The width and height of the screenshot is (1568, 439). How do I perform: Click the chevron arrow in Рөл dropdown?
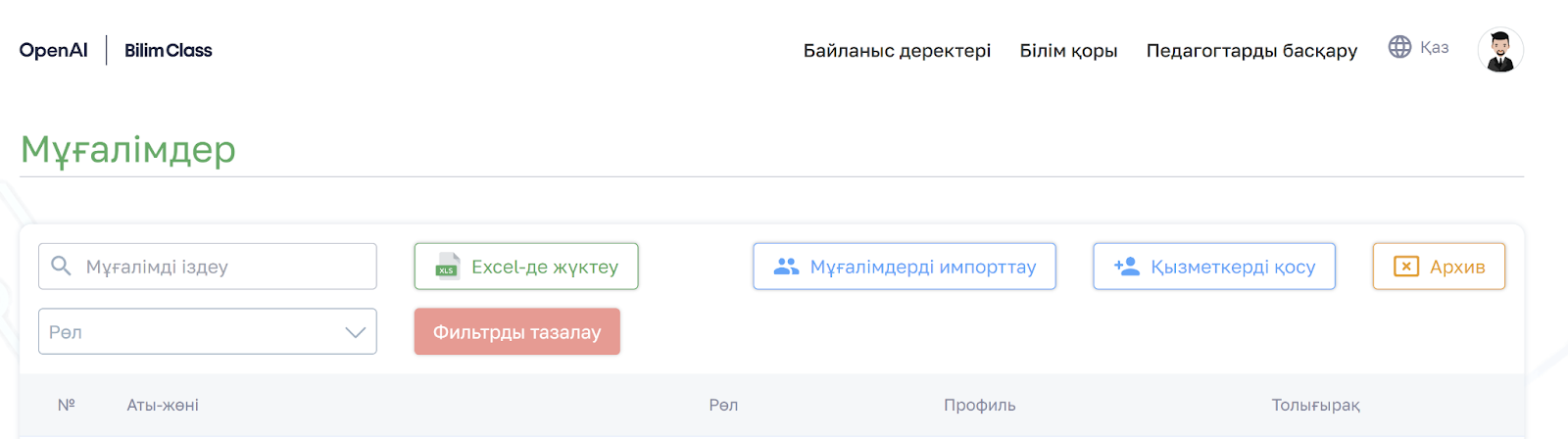[356, 332]
